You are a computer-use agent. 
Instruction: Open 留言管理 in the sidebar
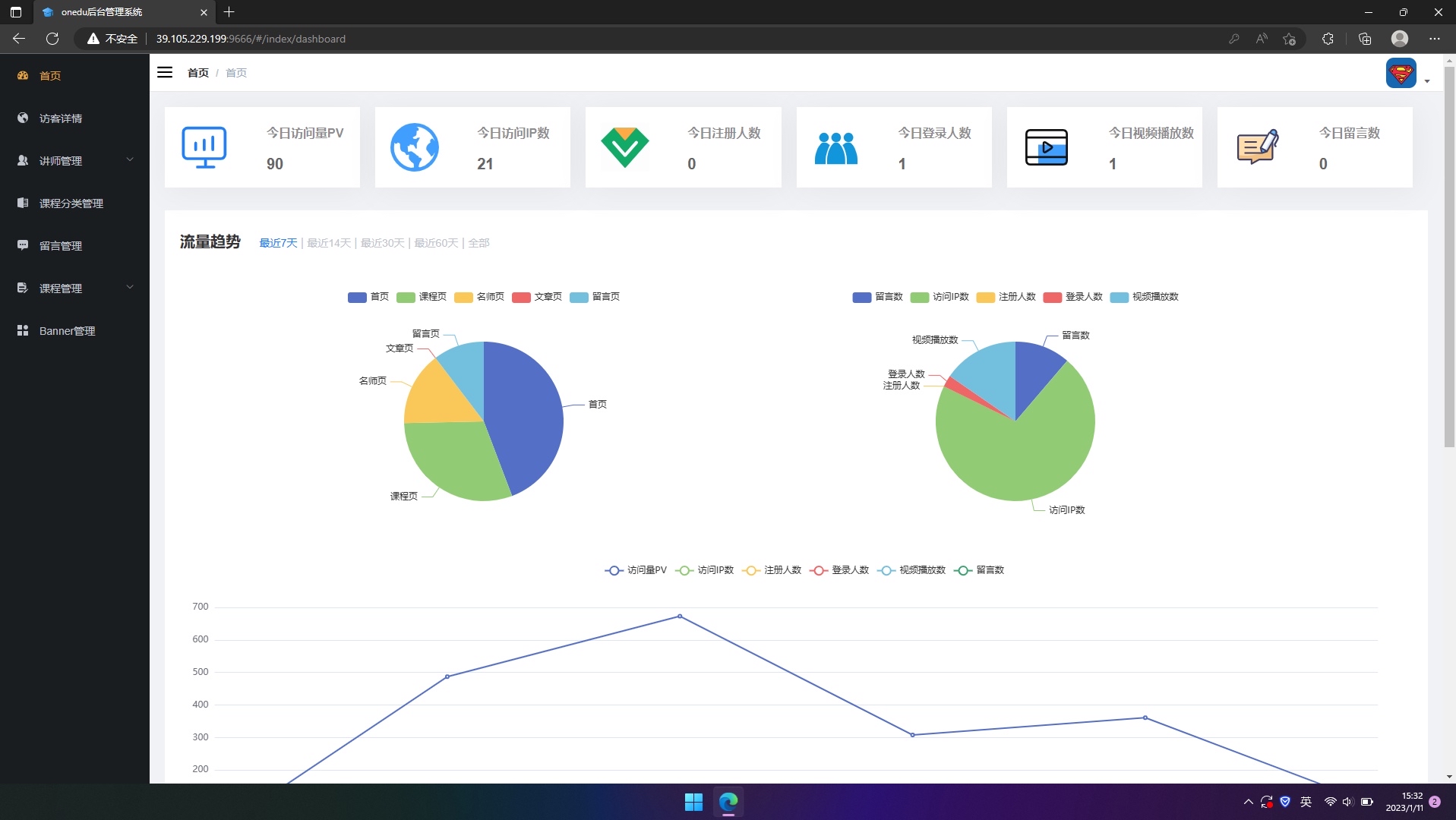coord(74,246)
